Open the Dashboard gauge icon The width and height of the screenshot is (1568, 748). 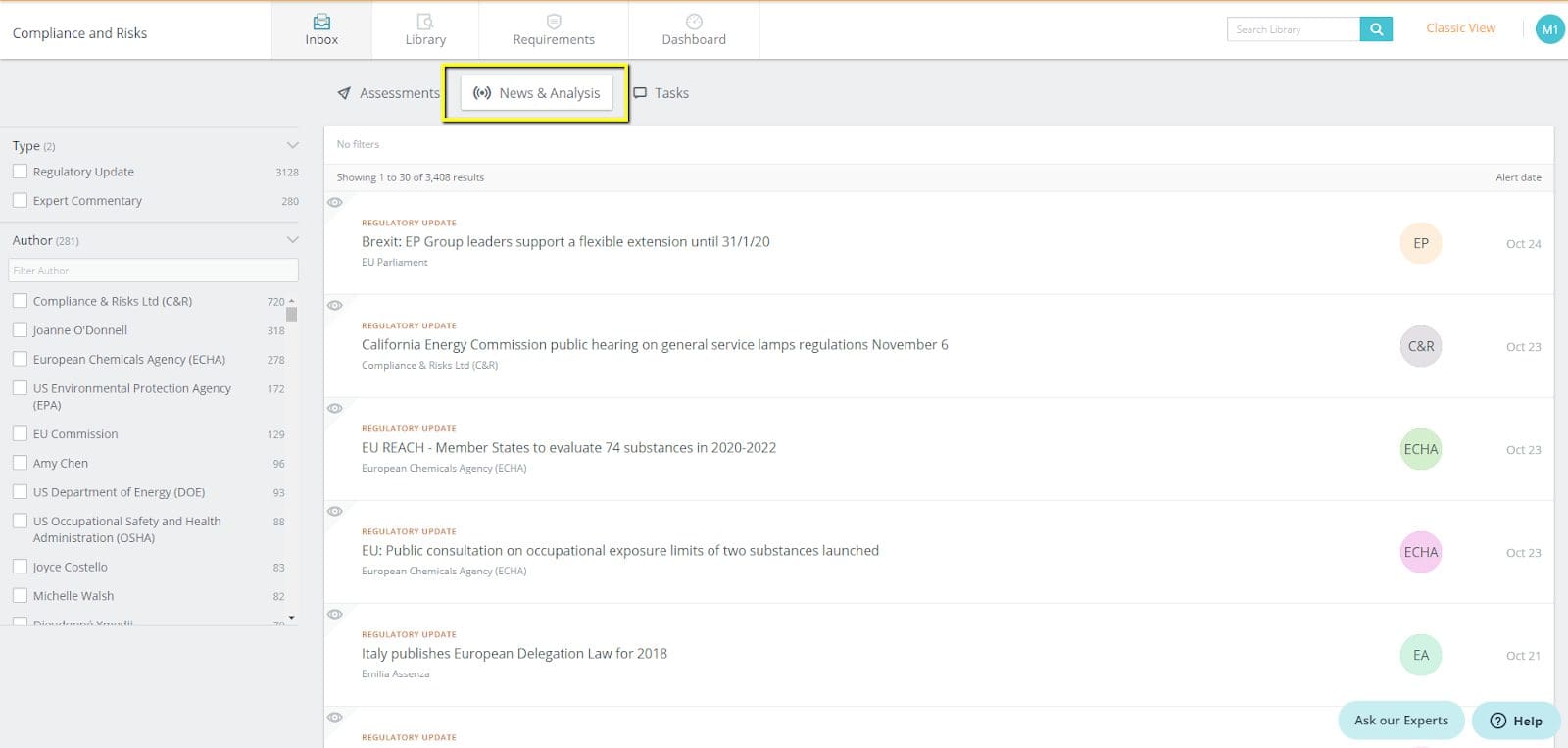point(694,22)
